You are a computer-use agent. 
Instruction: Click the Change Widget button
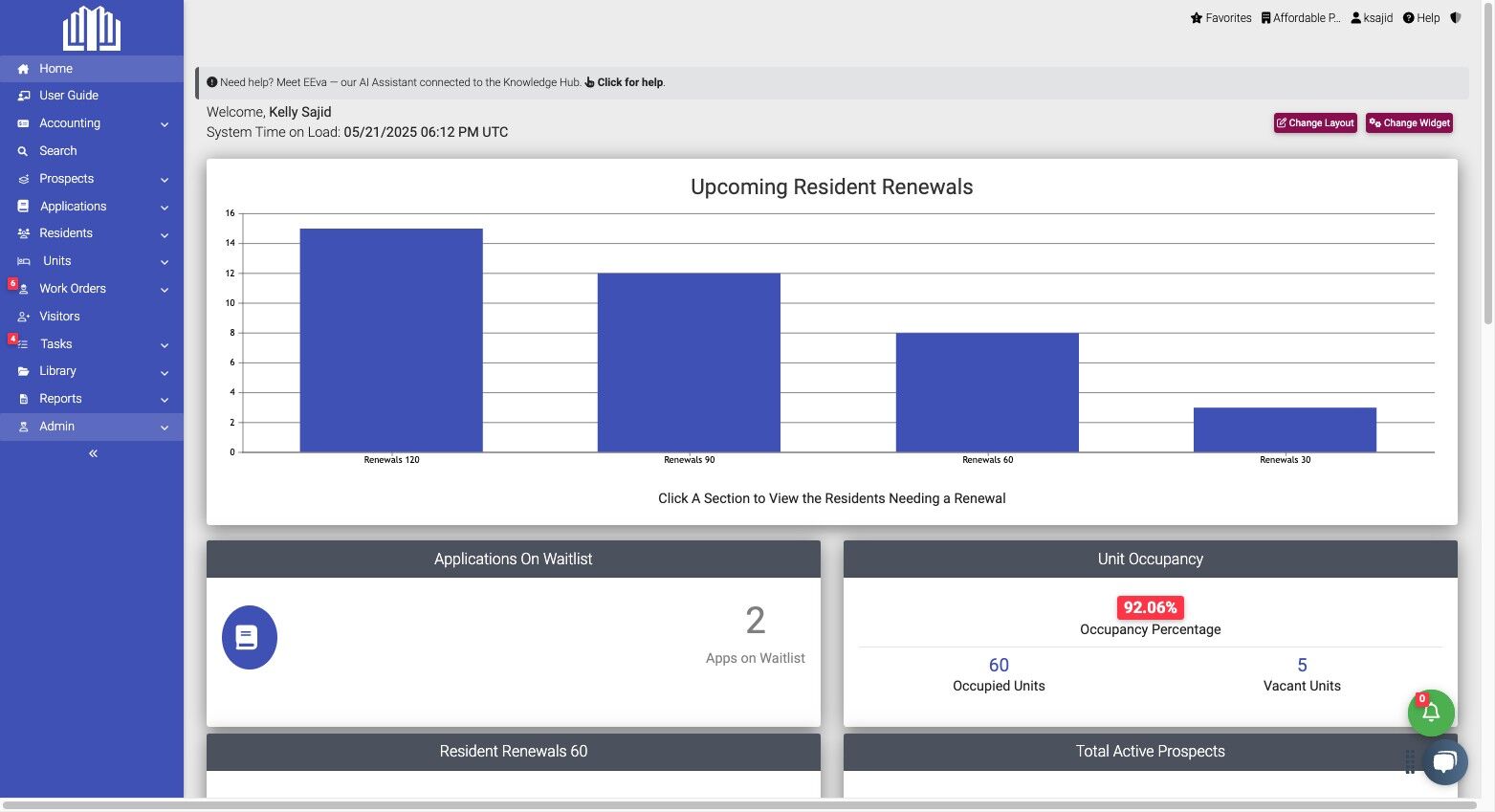point(1409,122)
